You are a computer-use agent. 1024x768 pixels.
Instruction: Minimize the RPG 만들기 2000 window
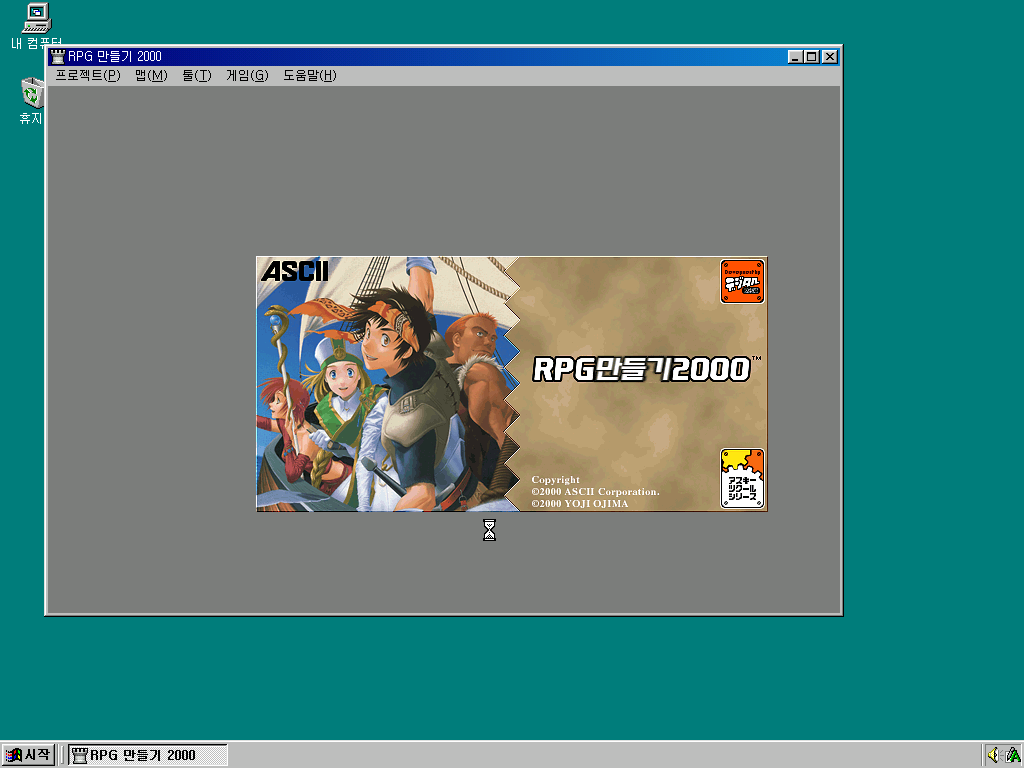(795, 57)
